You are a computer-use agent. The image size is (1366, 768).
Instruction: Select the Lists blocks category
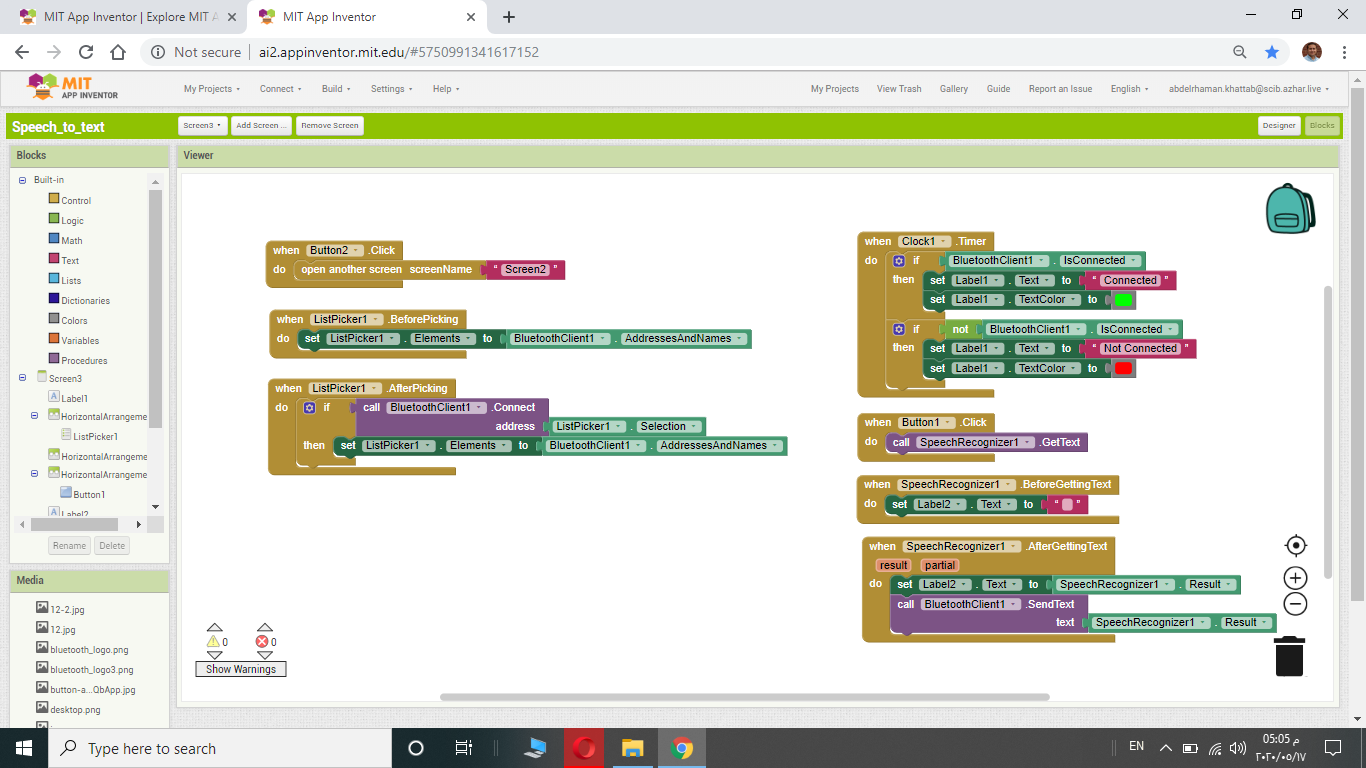[71, 280]
